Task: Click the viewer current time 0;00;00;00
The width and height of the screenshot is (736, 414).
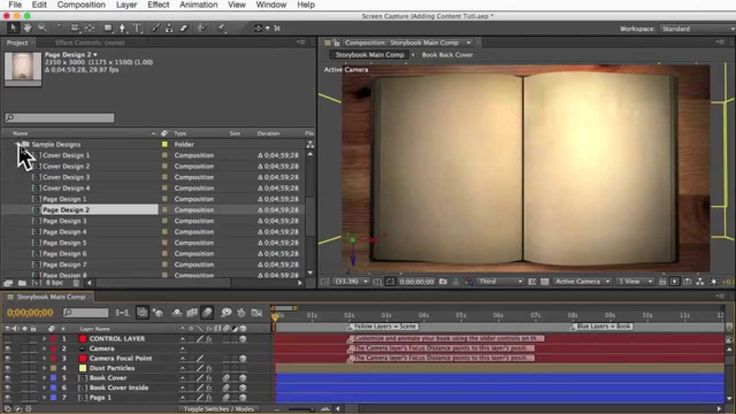Action: [417, 282]
